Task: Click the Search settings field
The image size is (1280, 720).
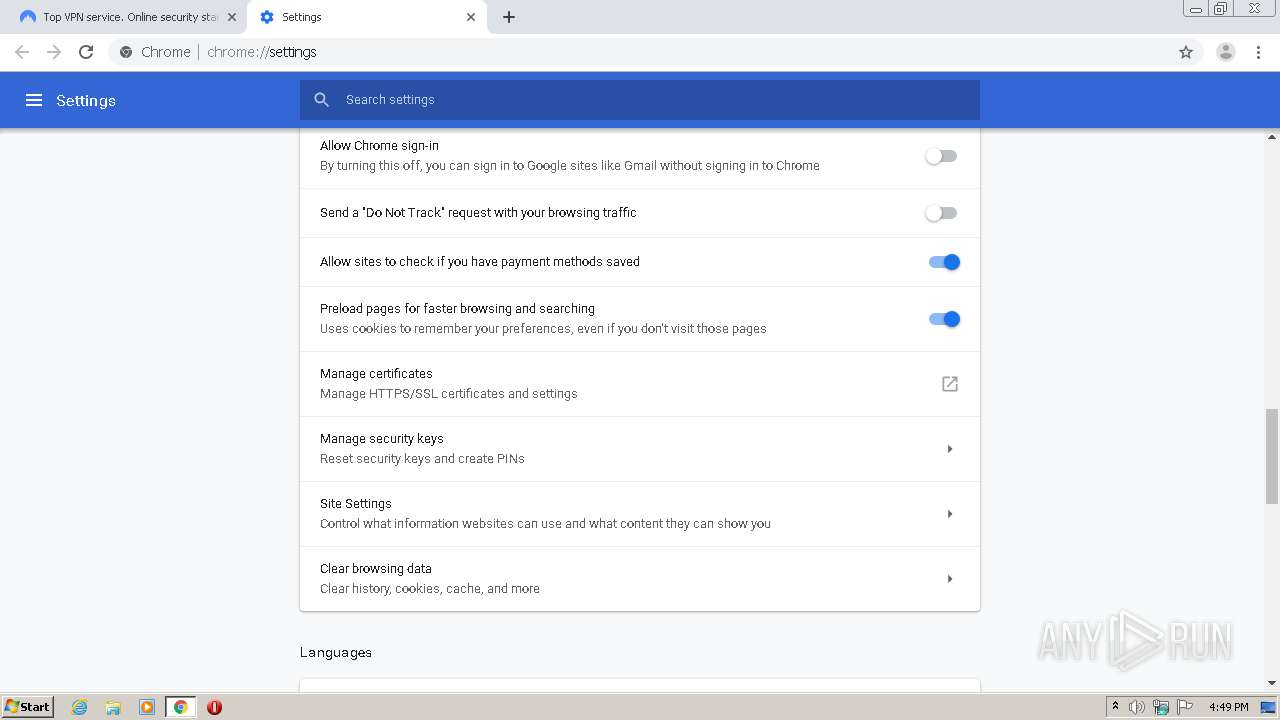Action: pyautogui.click(x=640, y=100)
